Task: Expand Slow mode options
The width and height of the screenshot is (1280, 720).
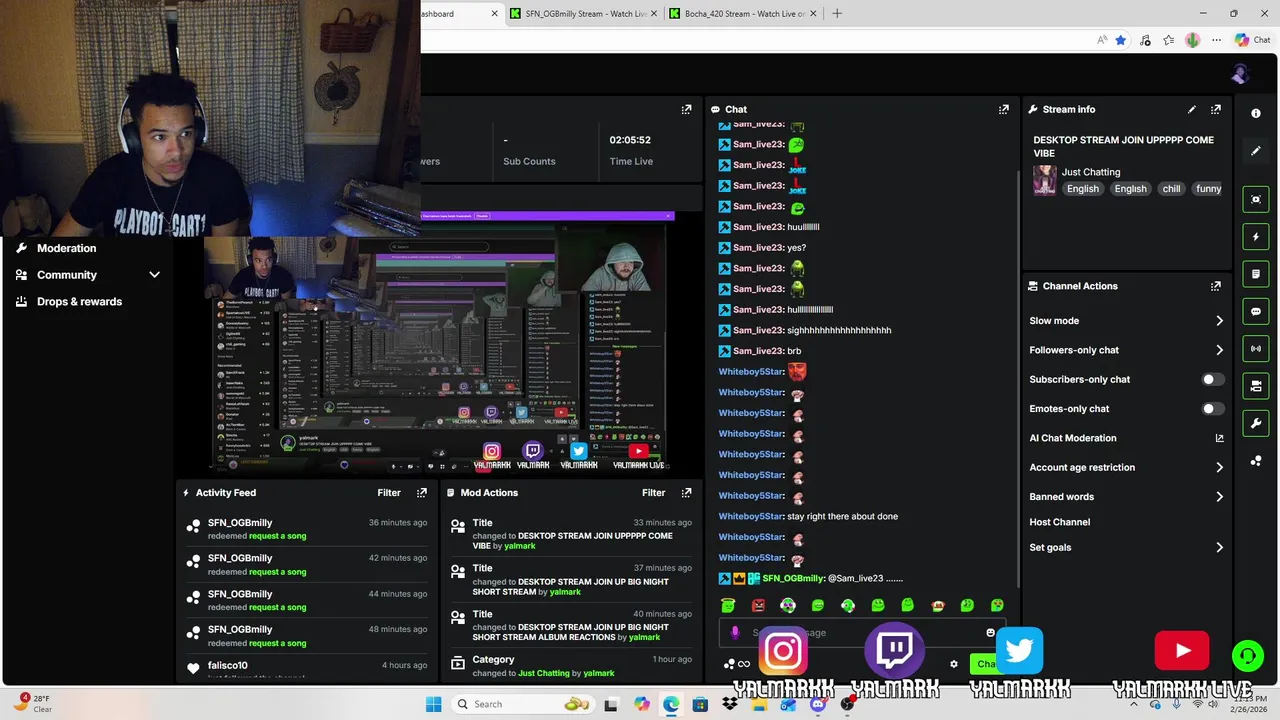Action: point(1219,321)
